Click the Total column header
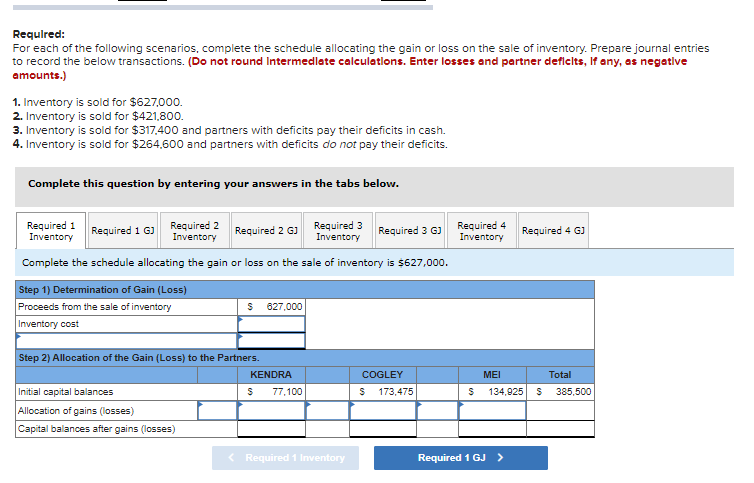This screenshot has height=483, width=754. coord(560,375)
